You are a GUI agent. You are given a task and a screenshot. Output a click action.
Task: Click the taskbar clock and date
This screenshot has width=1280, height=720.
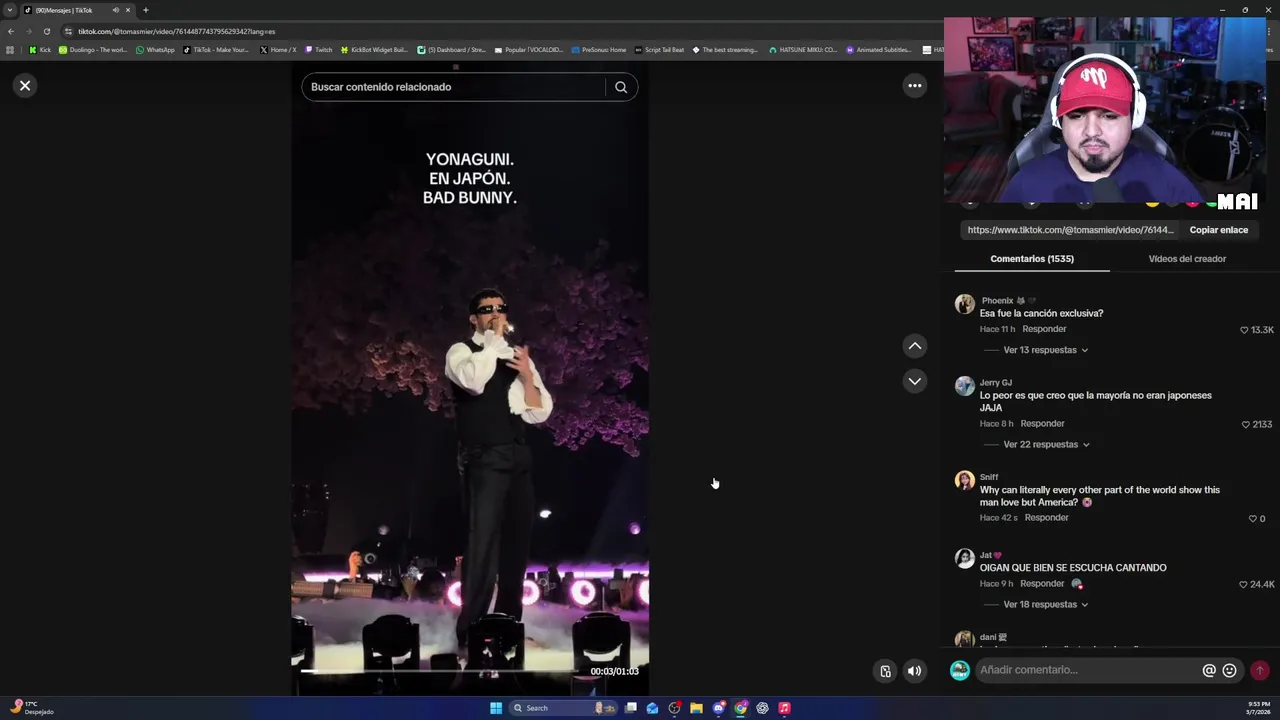1258,708
